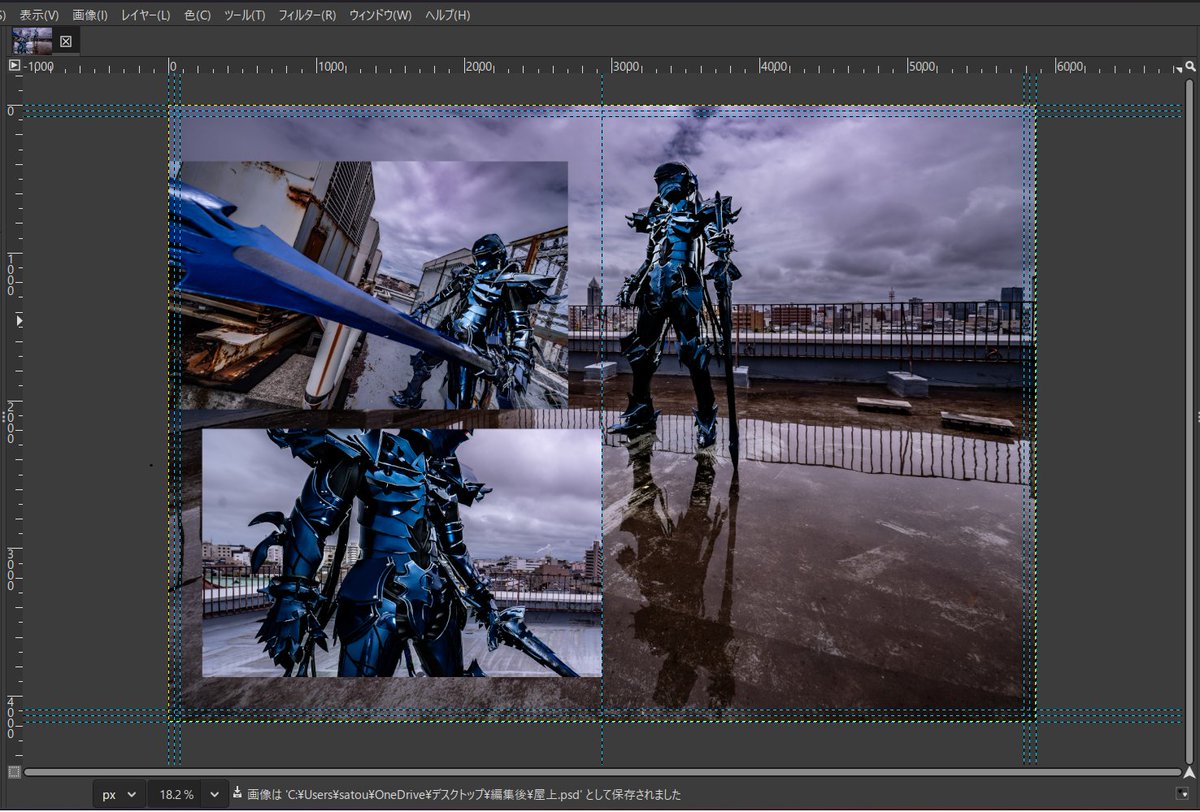Click the save icon in the status bar
This screenshot has height=812, width=1200.
click(x=238, y=794)
